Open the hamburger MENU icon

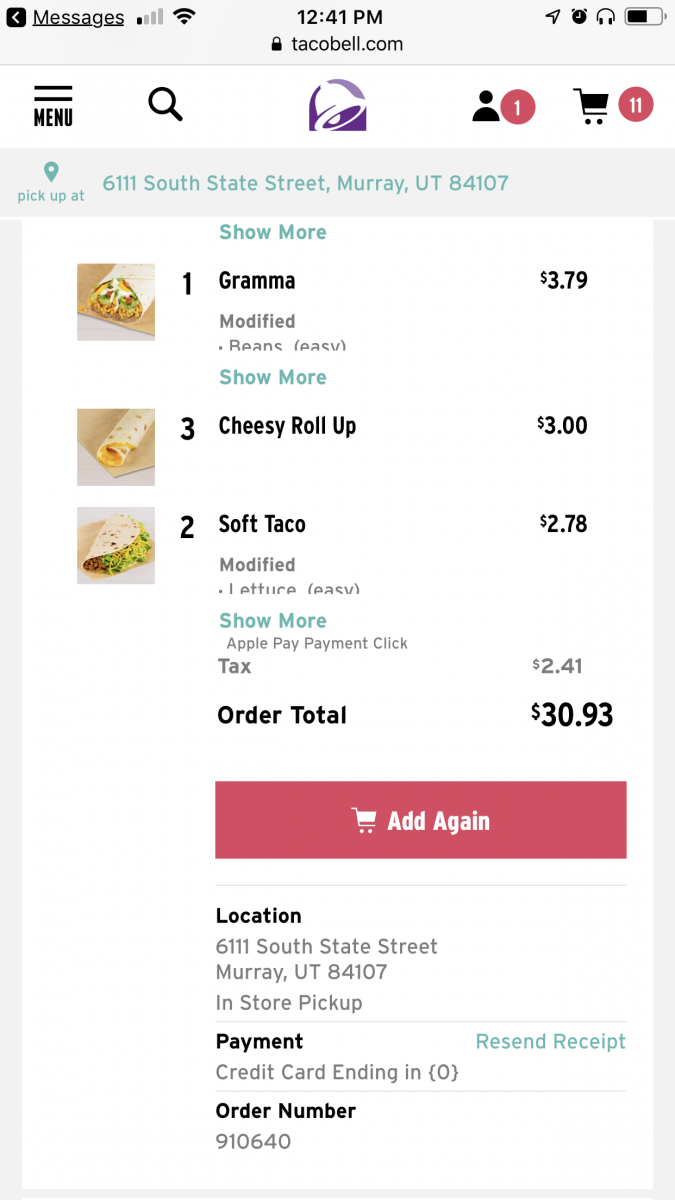[x=53, y=105]
